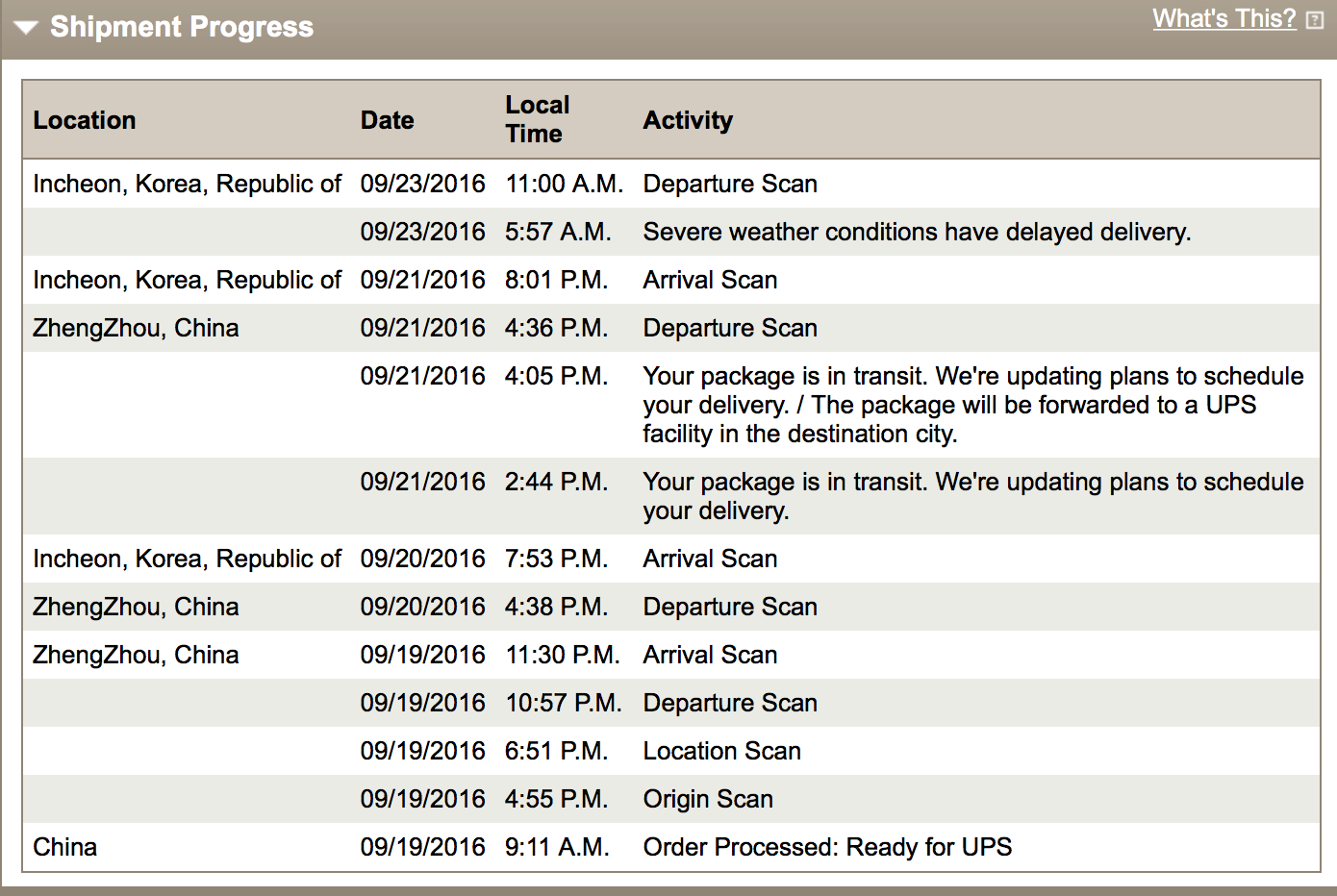Click the Shipment Progress heading text
1337x896 pixels.
tap(182, 27)
